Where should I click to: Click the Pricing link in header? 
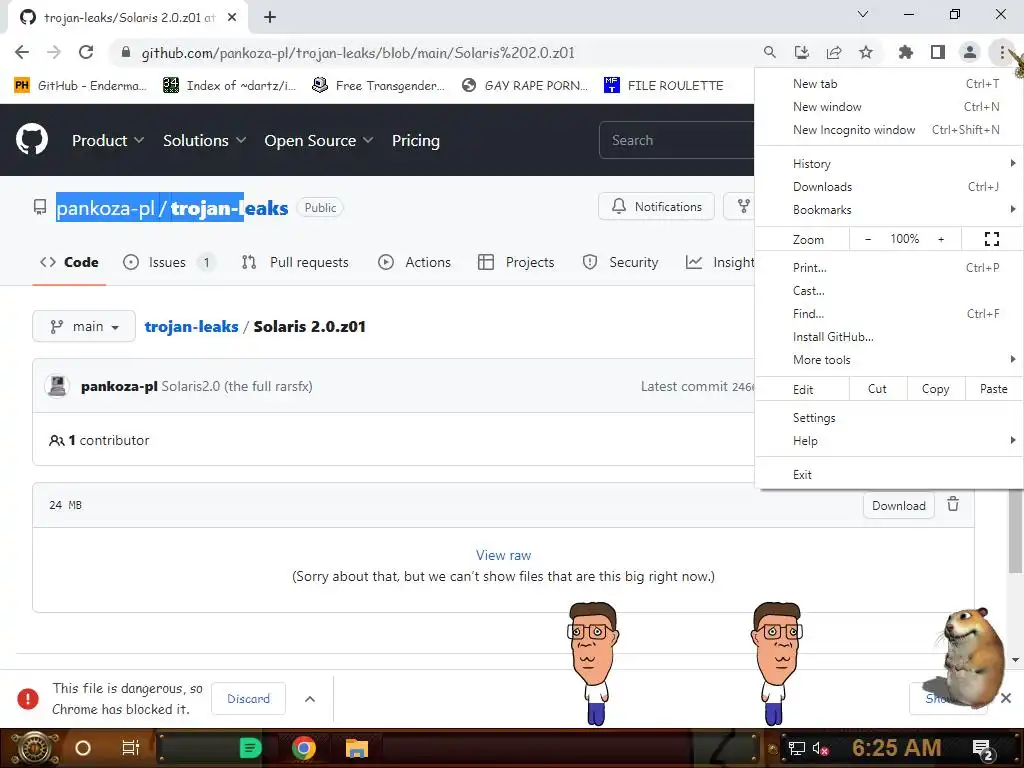pyautogui.click(x=416, y=140)
